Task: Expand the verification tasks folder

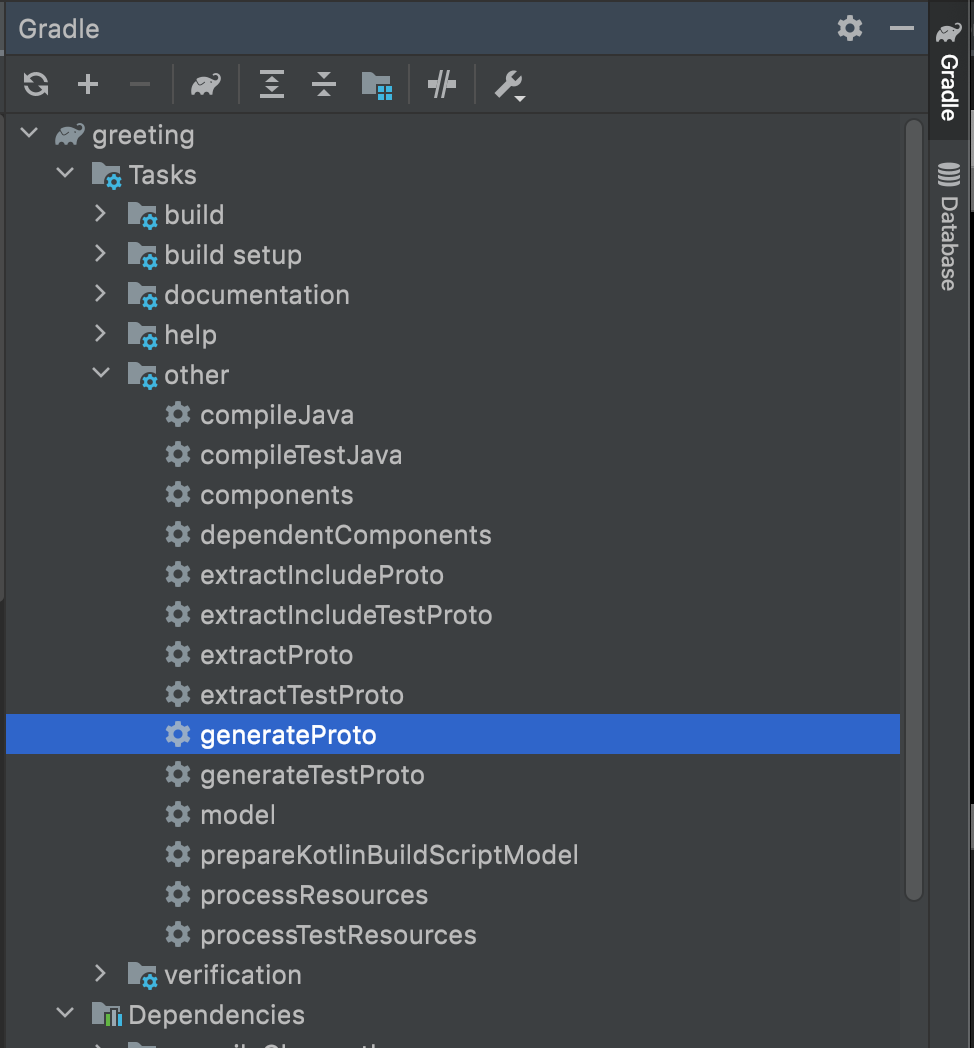Action: point(100,974)
